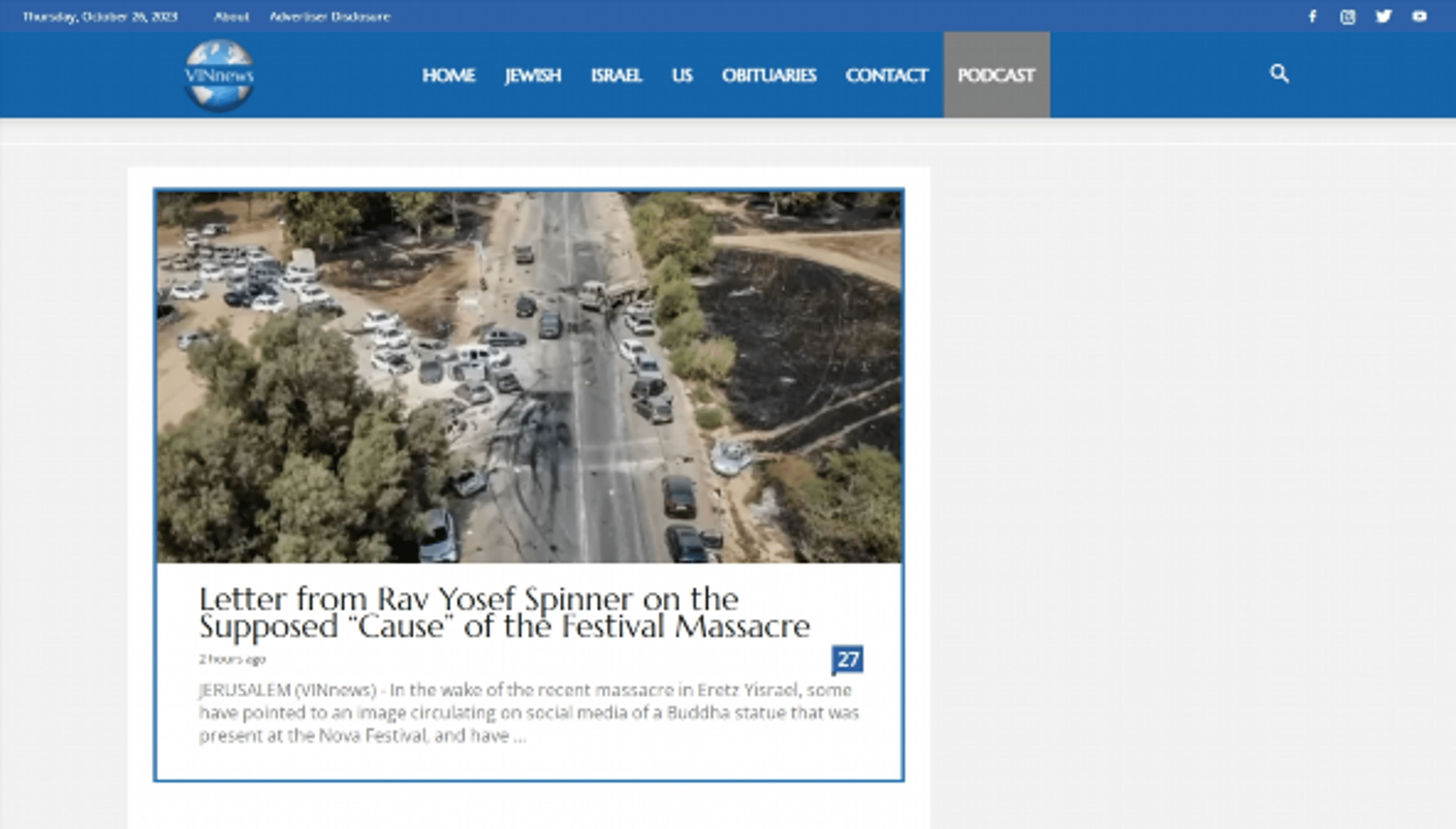
Task: Click the VINnews globe logo
Action: coord(219,75)
